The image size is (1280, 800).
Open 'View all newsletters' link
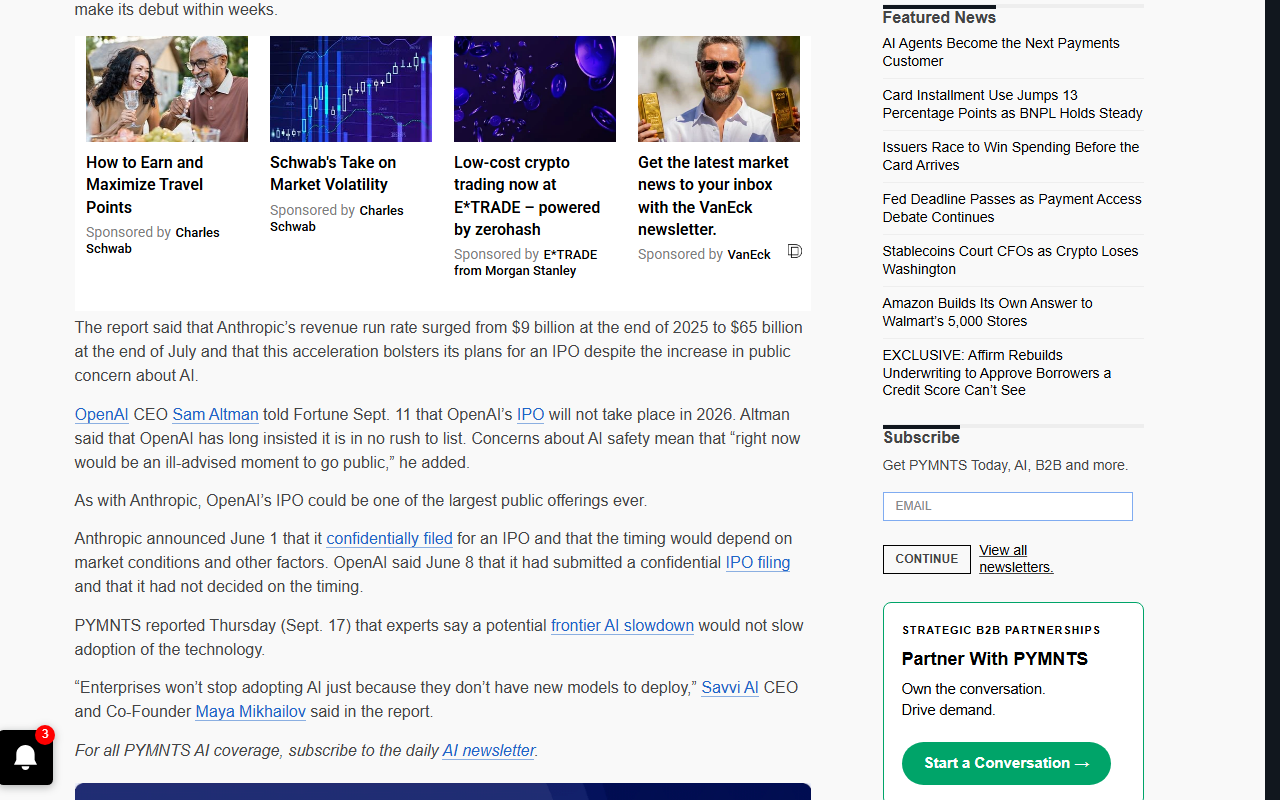[x=1016, y=559]
